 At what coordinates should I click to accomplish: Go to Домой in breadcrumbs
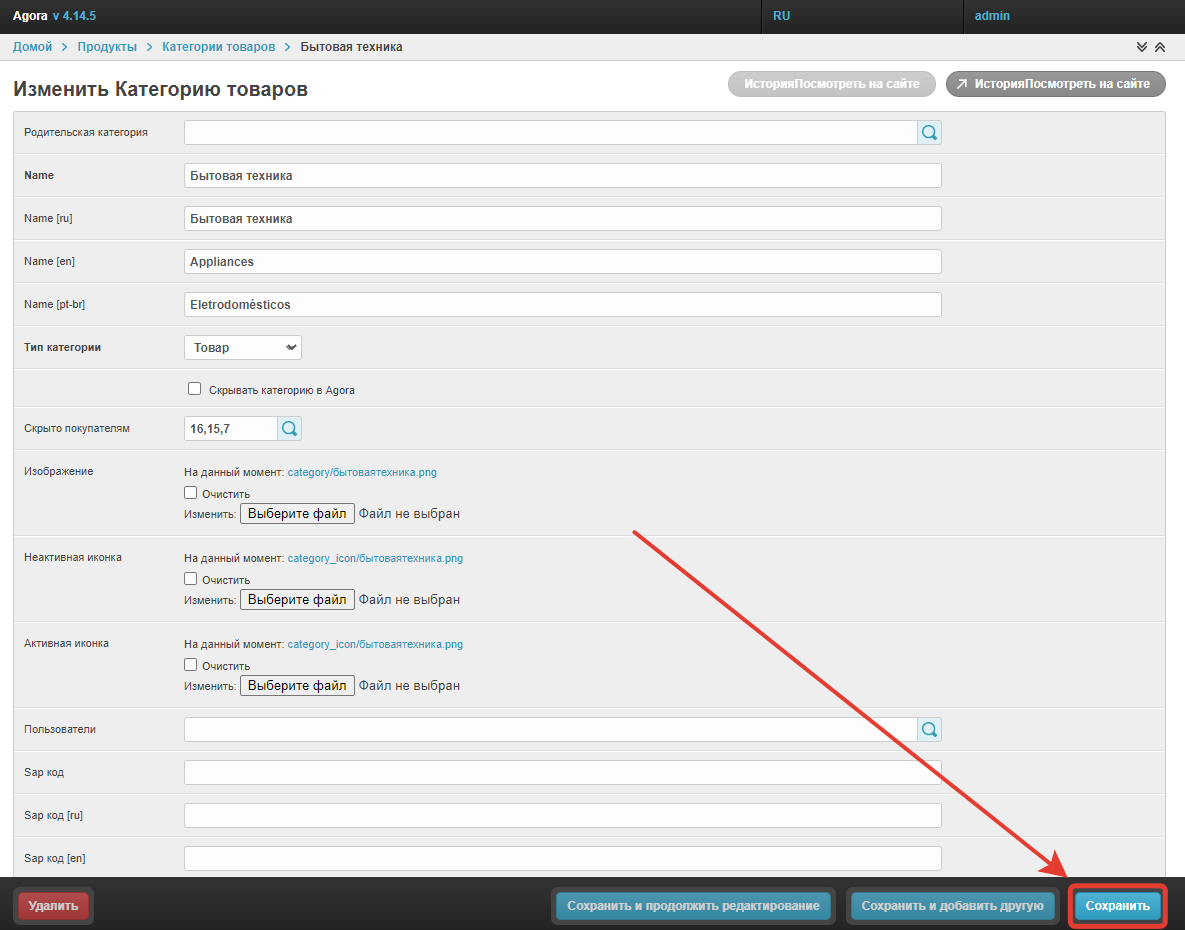click(x=32, y=47)
